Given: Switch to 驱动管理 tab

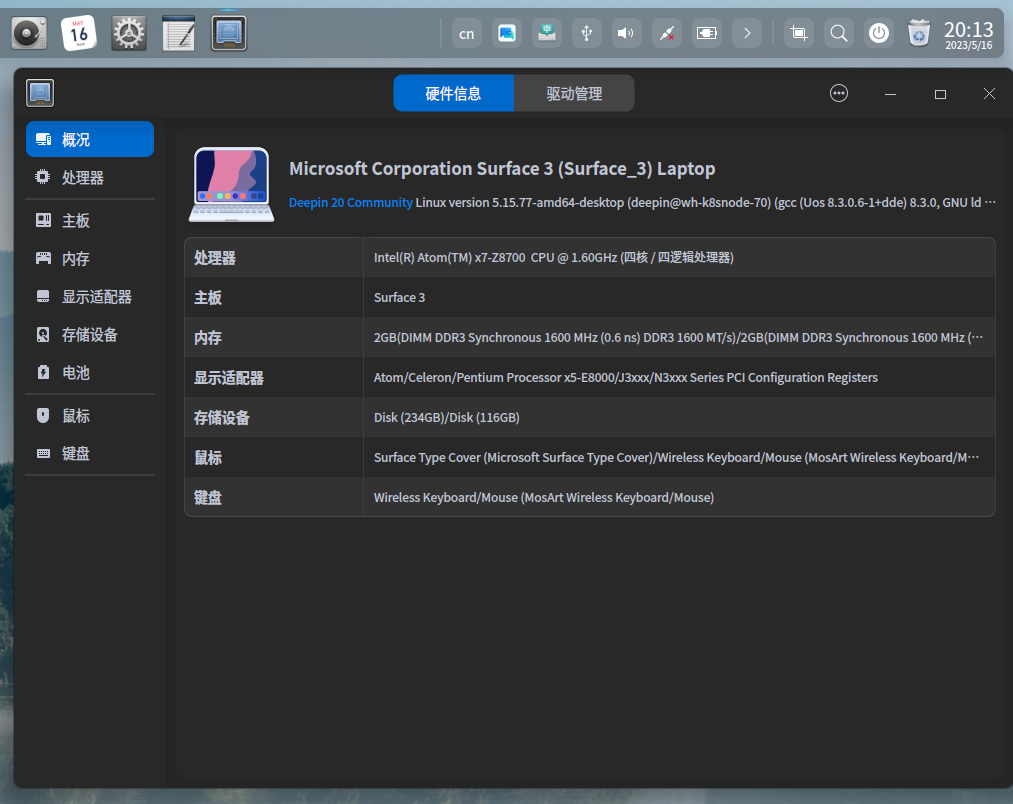Looking at the screenshot, I should point(574,94).
